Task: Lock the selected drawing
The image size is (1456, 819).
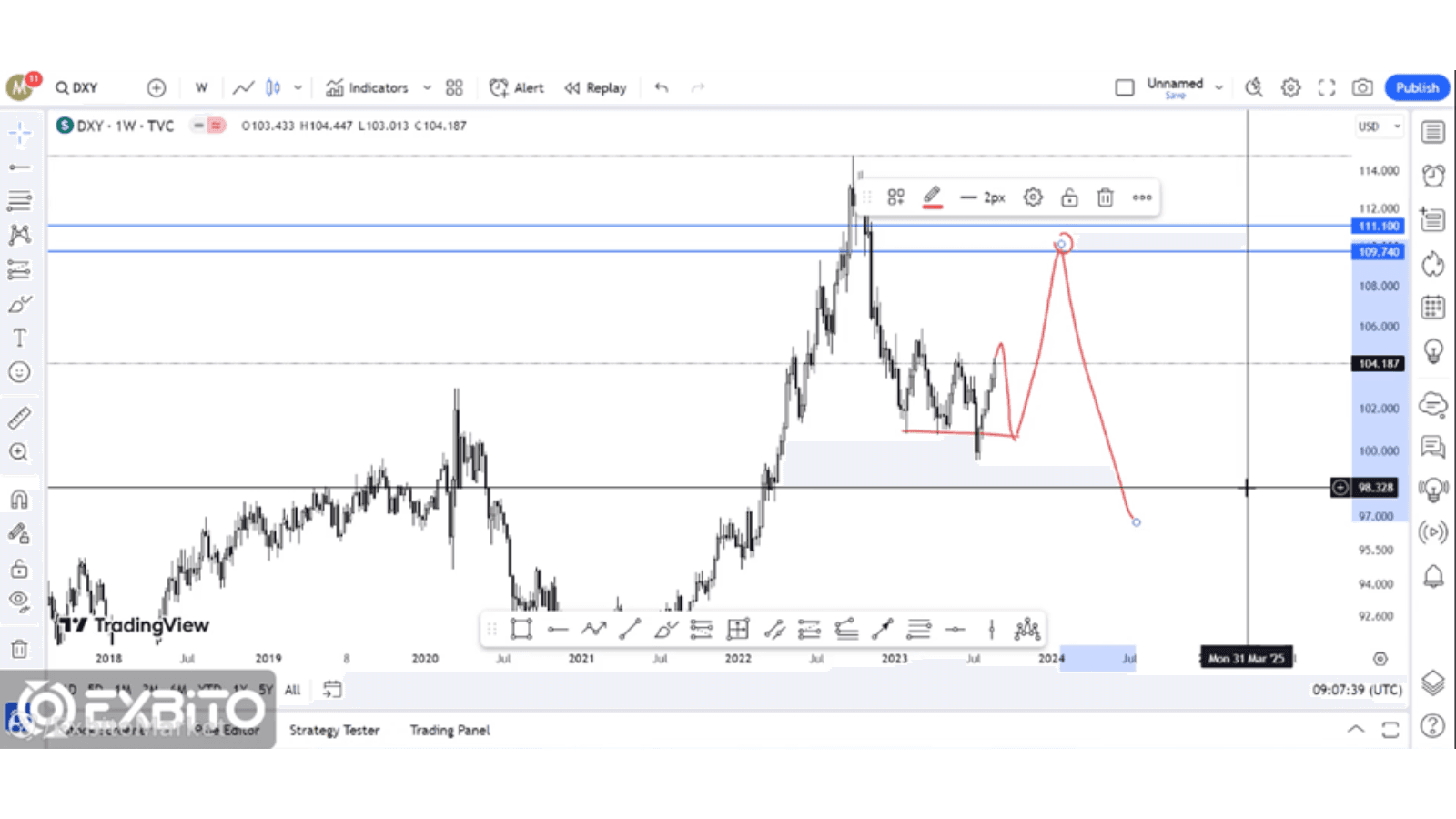Action: tap(1069, 197)
